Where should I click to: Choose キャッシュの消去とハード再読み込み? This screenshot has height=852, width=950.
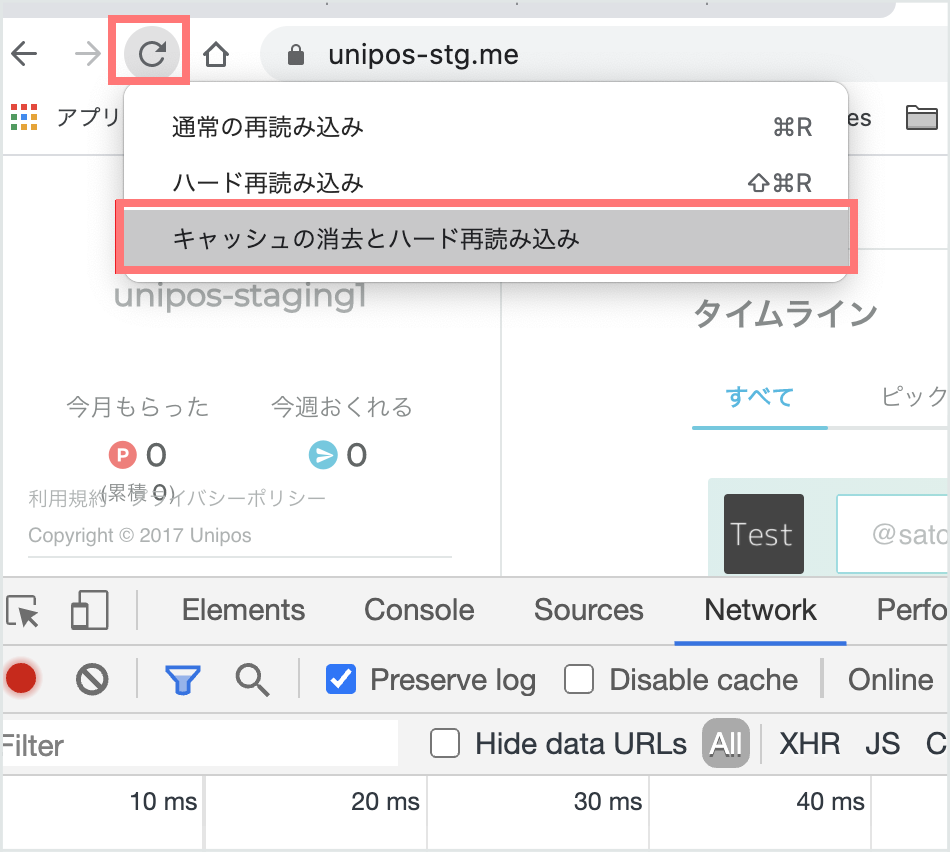[x=485, y=238]
